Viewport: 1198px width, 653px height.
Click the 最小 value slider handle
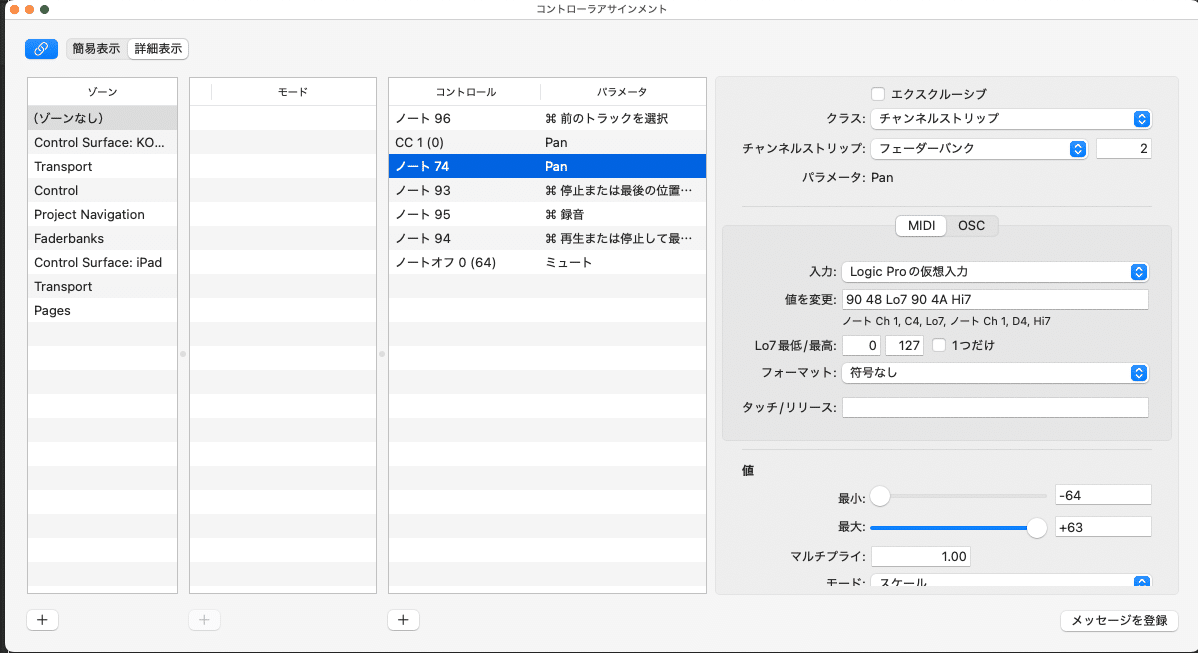tap(880, 495)
